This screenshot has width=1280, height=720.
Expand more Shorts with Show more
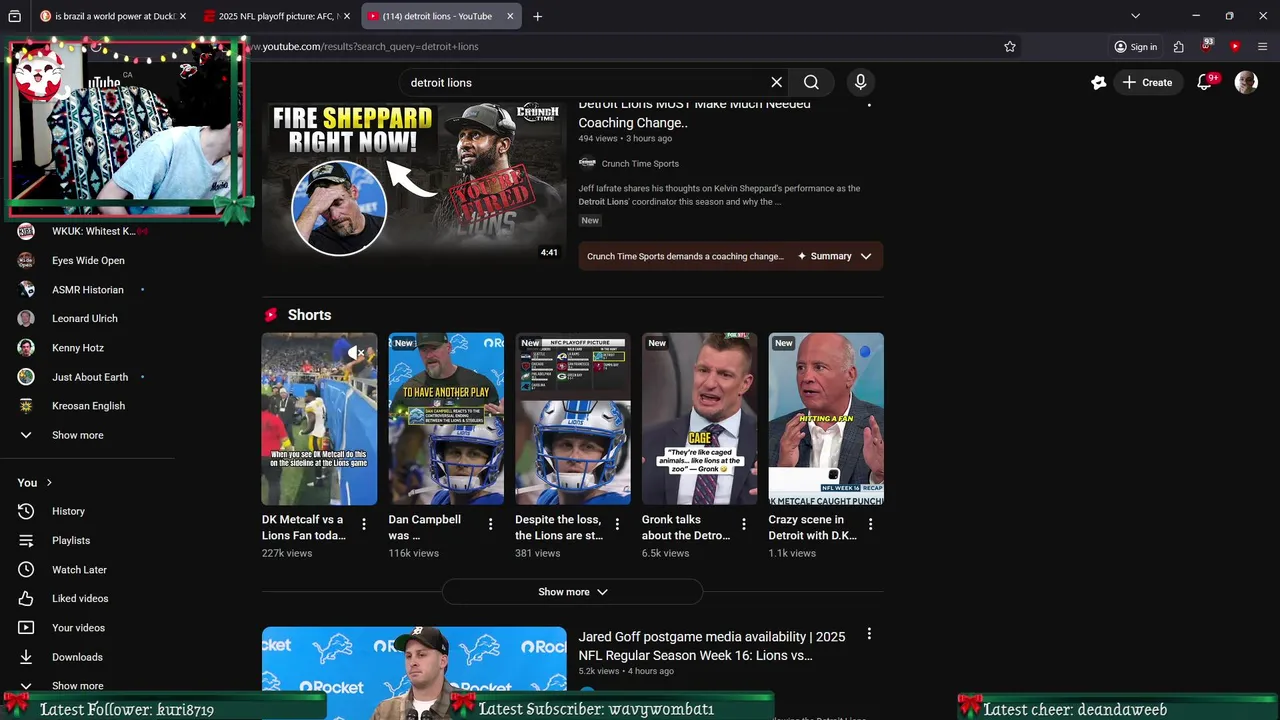click(572, 592)
